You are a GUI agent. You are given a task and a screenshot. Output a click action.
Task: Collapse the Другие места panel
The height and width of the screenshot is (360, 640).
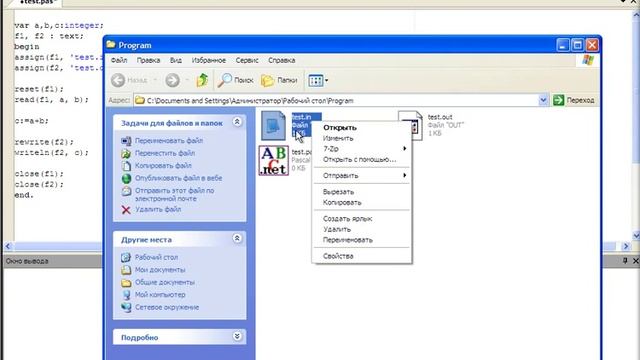pyautogui.click(x=237, y=238)
